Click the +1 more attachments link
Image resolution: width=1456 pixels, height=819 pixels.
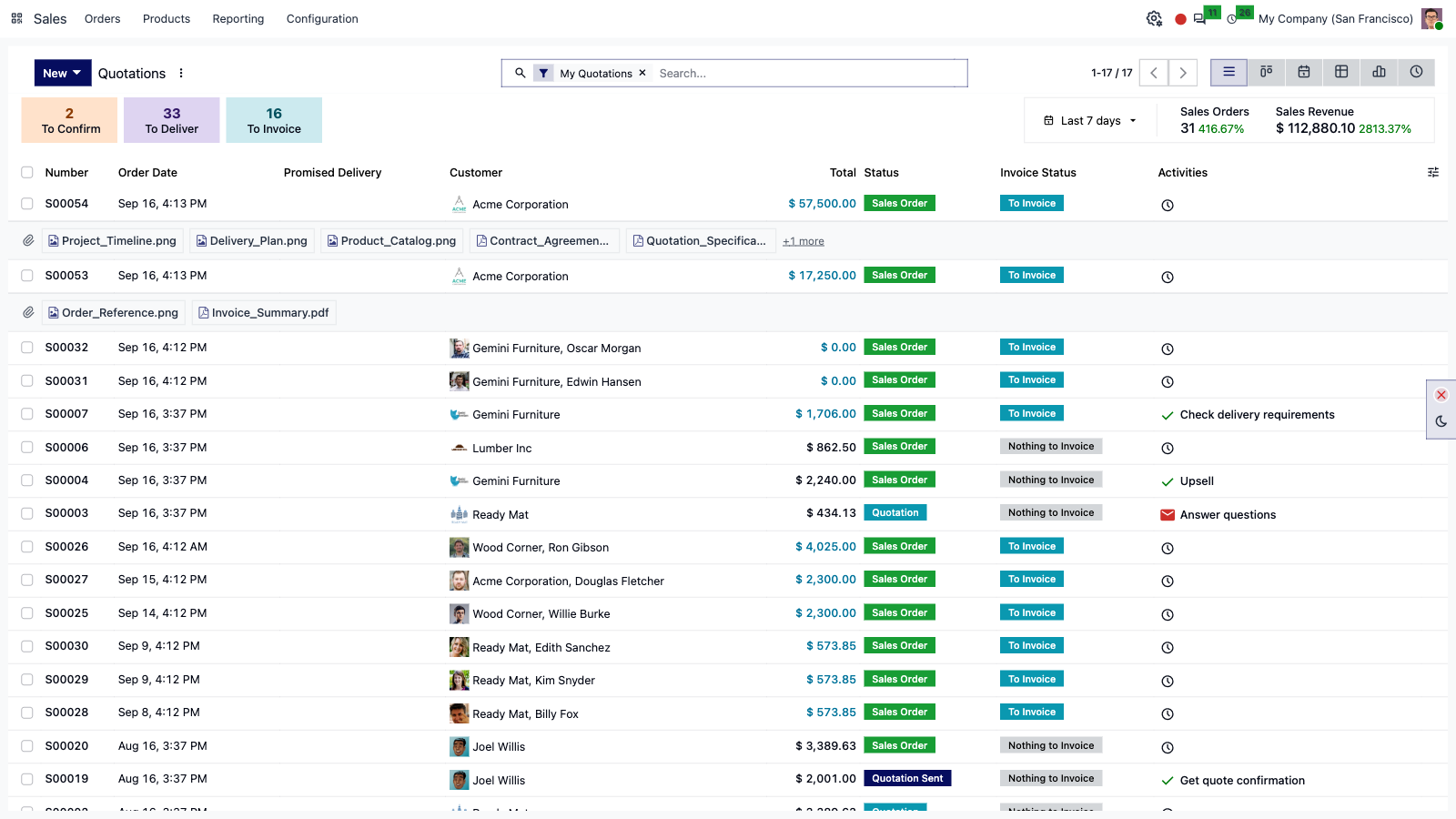tap(804, 241)
